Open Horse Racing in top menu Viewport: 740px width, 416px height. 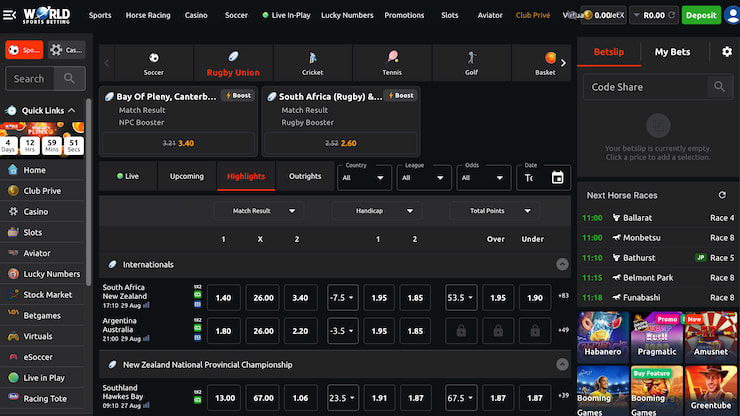148,15
